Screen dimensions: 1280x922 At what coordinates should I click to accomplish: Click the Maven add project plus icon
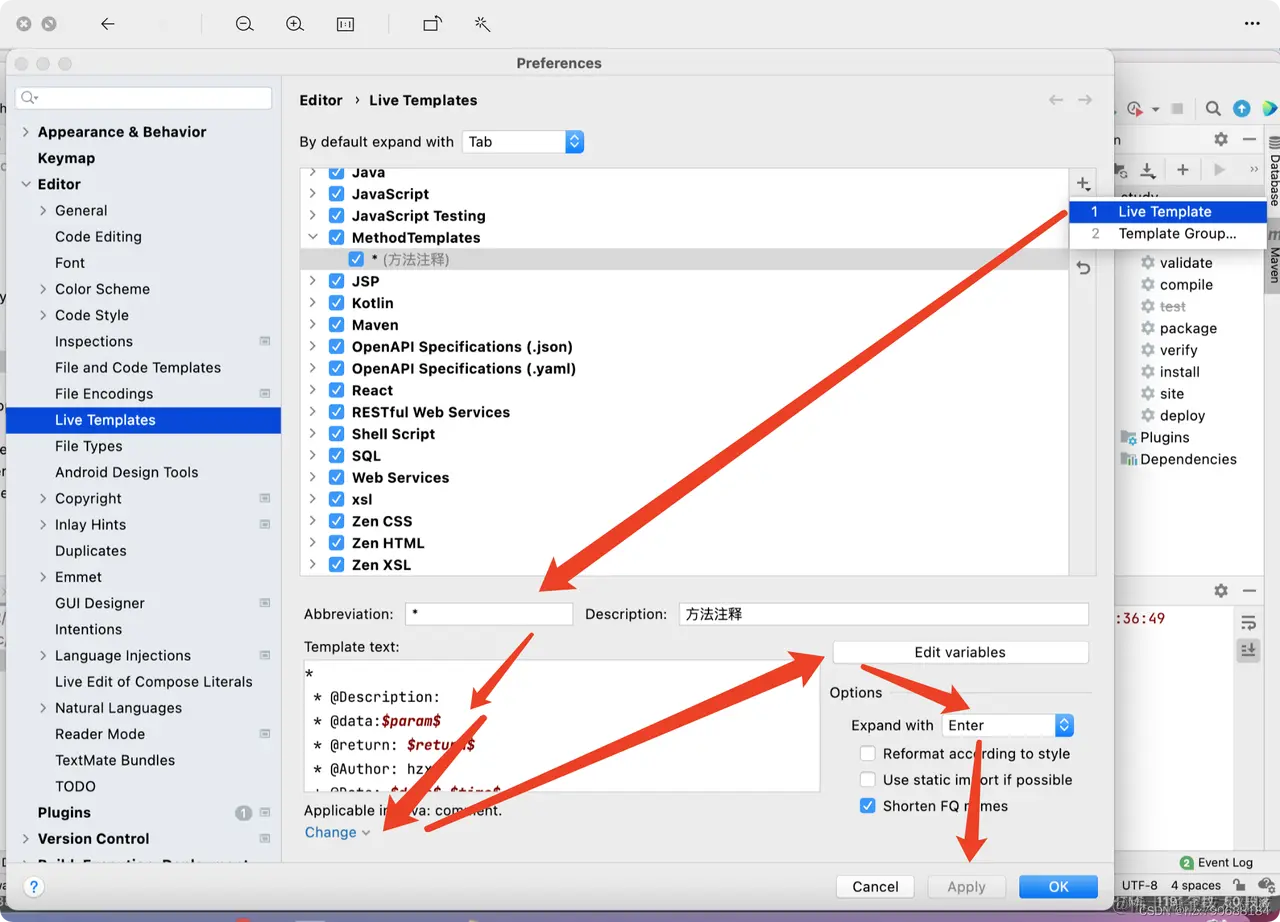(1182, 170)
